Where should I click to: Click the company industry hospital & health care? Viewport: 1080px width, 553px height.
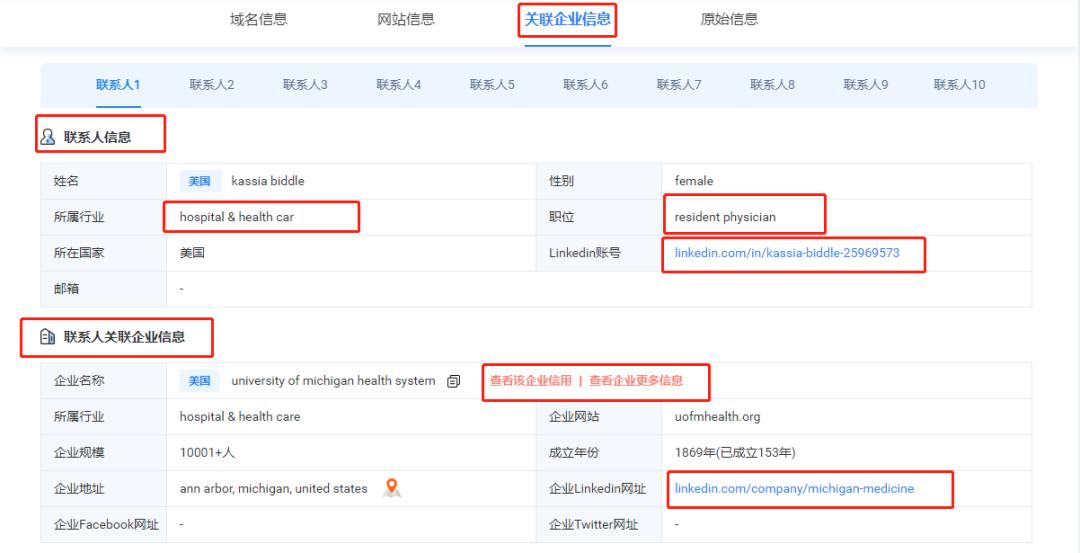tap(240, 417)
